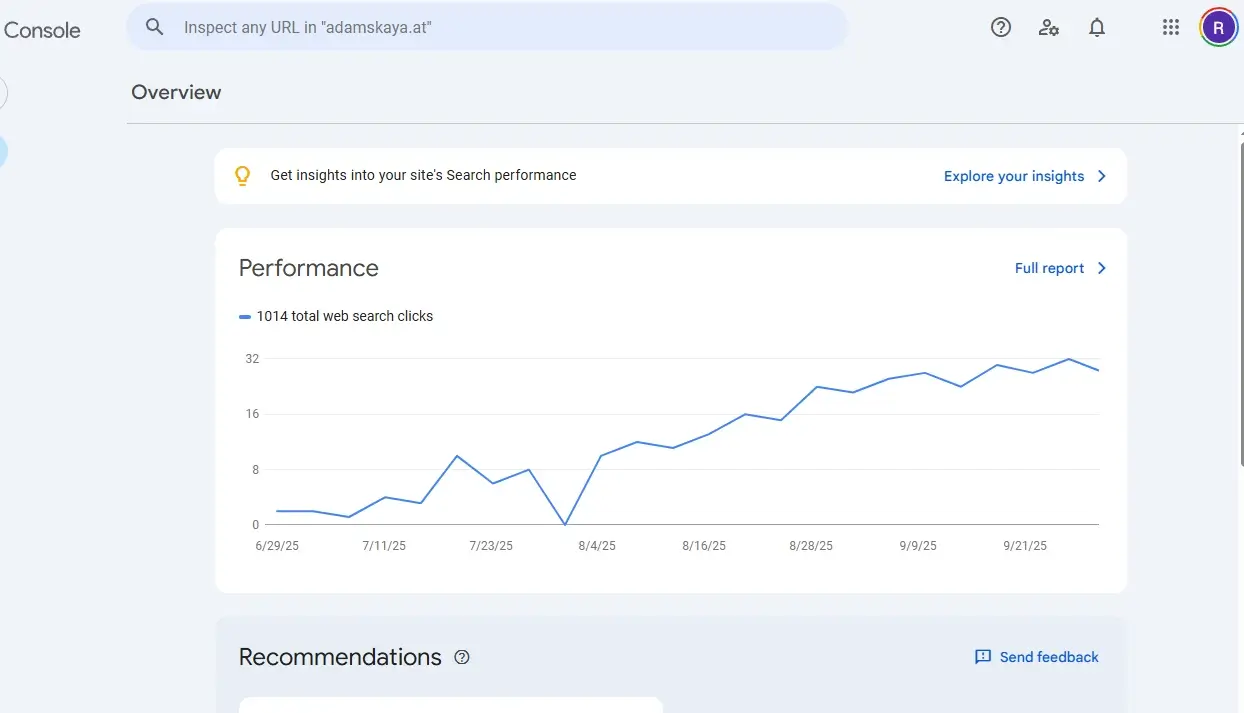Click the help icon beside Recommendations
Image resolution: width=1244 pixels, height=713 pixels.
coord(461,657)
